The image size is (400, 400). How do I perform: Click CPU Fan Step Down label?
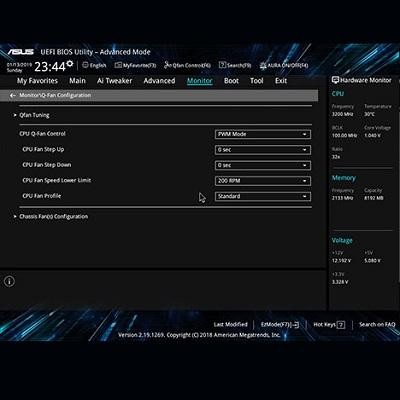click(x=47, y=165)
